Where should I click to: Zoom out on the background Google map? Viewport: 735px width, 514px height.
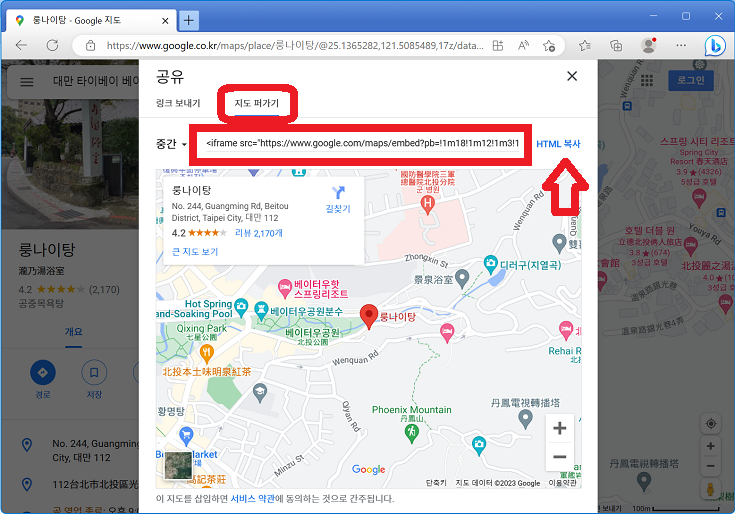[711, 466]
